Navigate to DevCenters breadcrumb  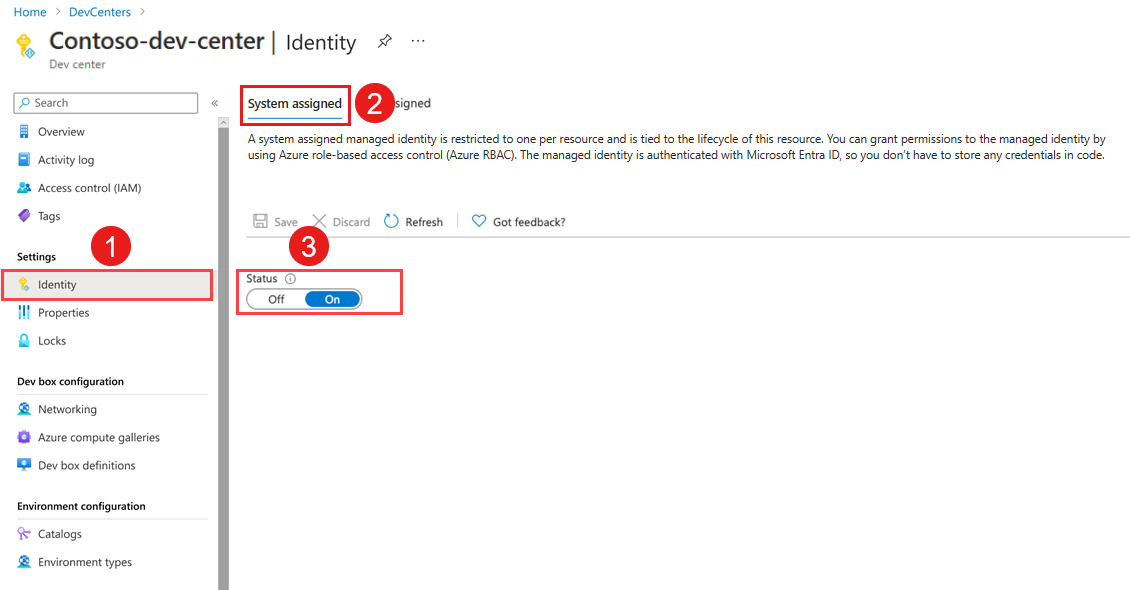pyautogui.click(x=99, y=12)
